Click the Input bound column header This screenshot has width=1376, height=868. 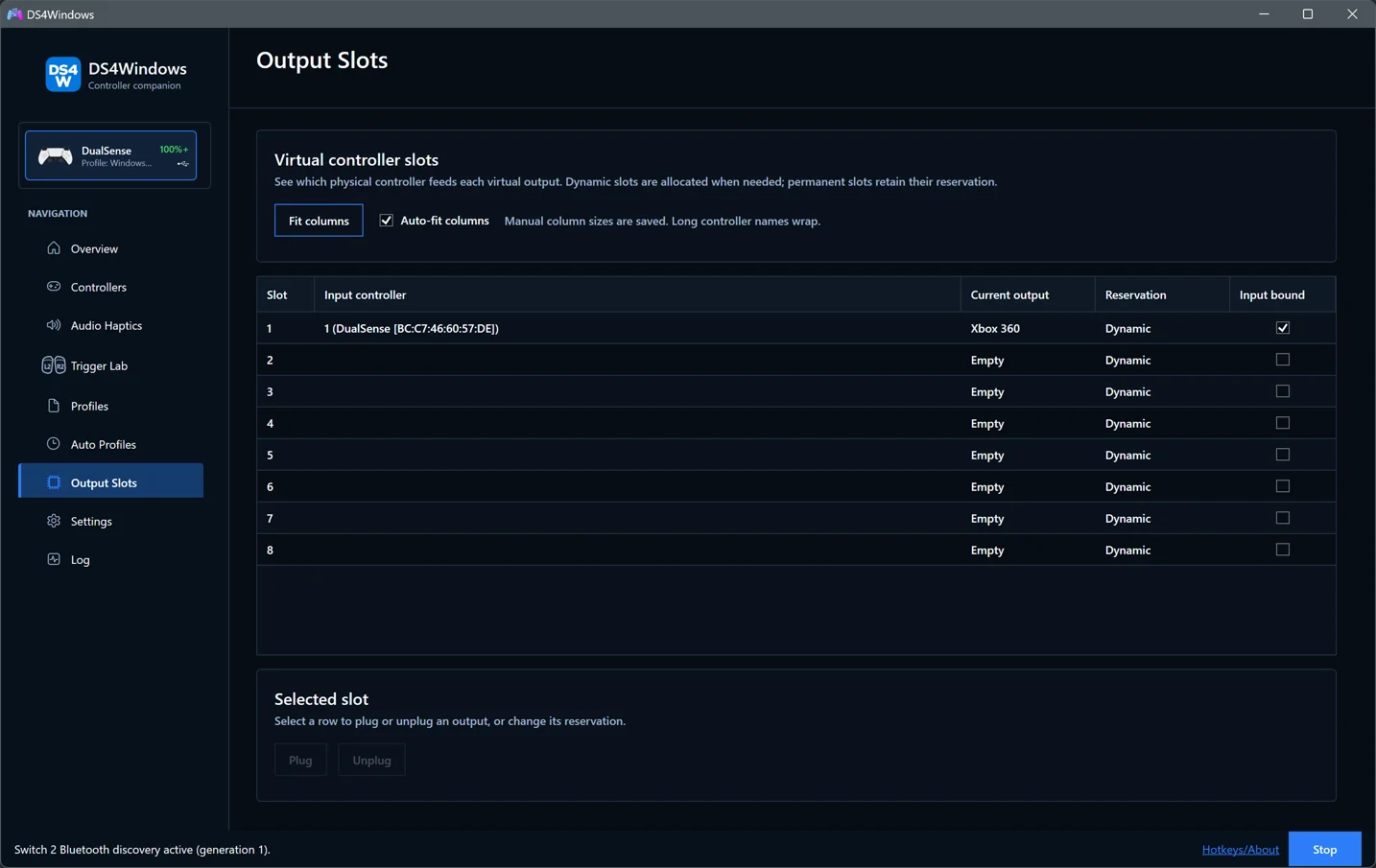pyautogui.click(x=1282, y=294)
